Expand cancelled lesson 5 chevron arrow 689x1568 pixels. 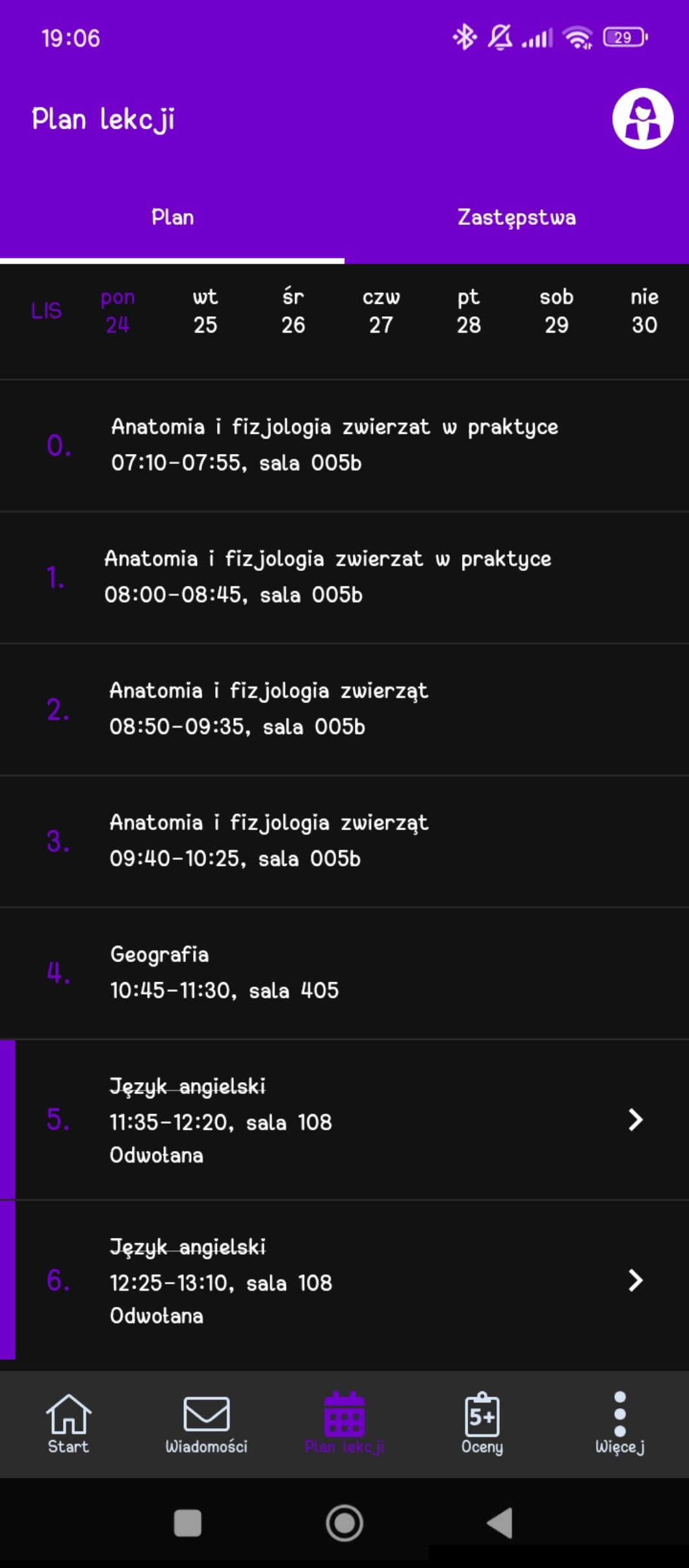[635, 1120]
